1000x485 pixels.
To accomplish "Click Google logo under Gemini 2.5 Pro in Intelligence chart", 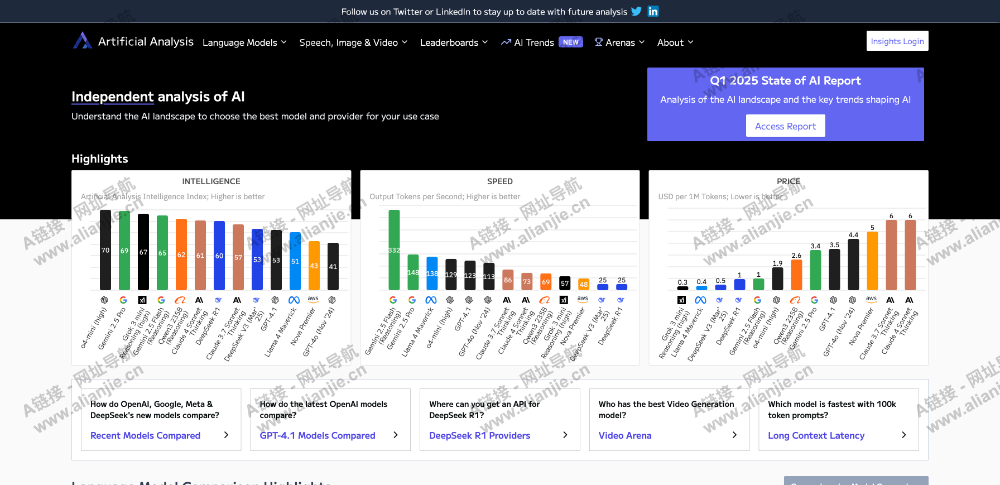I will click(123, 299).
